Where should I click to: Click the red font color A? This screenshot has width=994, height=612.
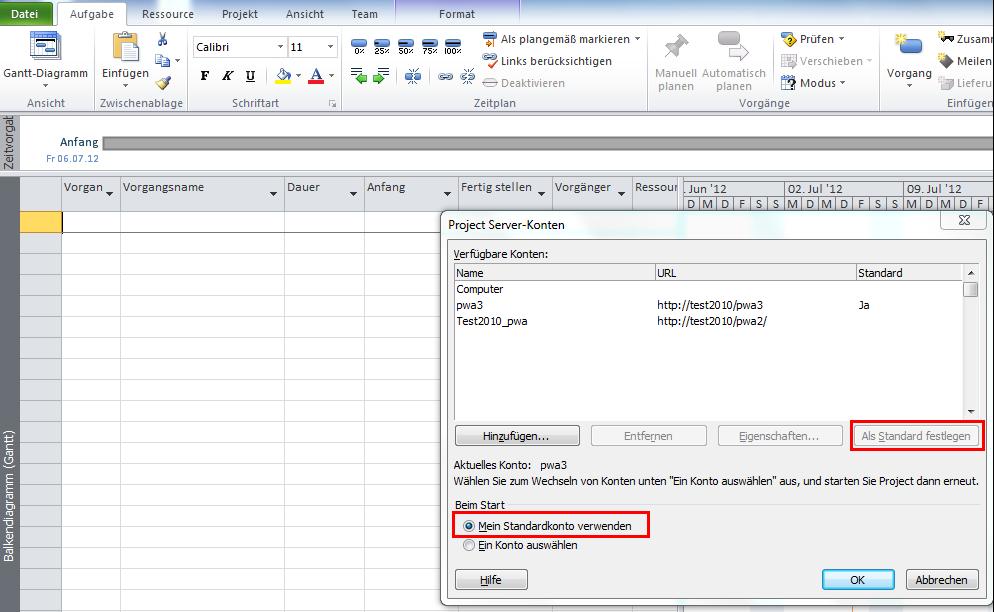click(316, 76)
